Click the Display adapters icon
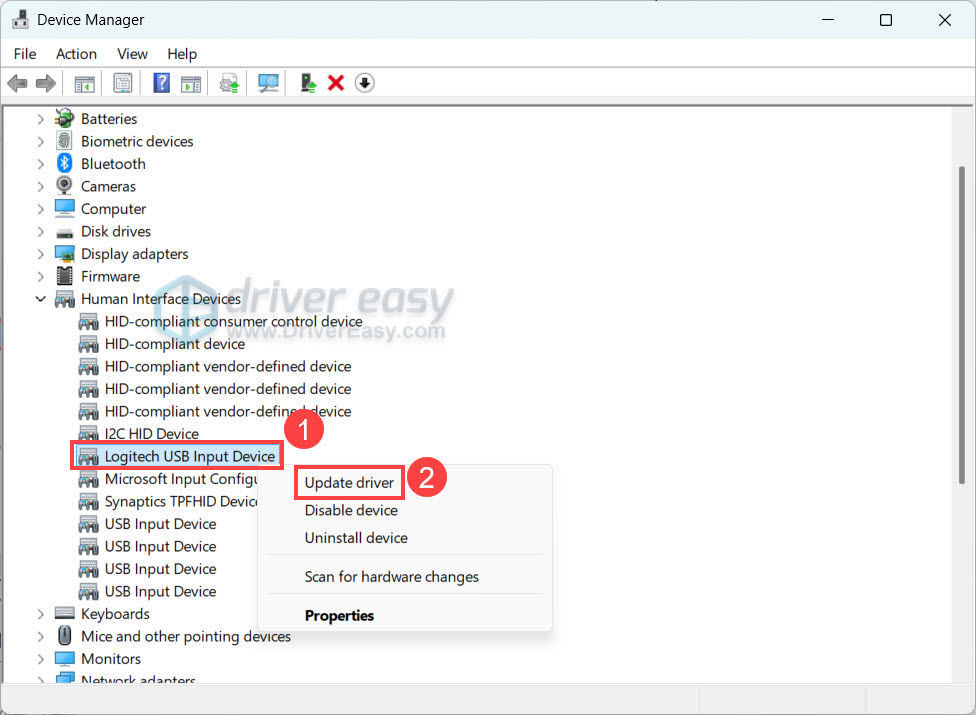This screenshot has height=715, width=976. click(x=64, y=254)
